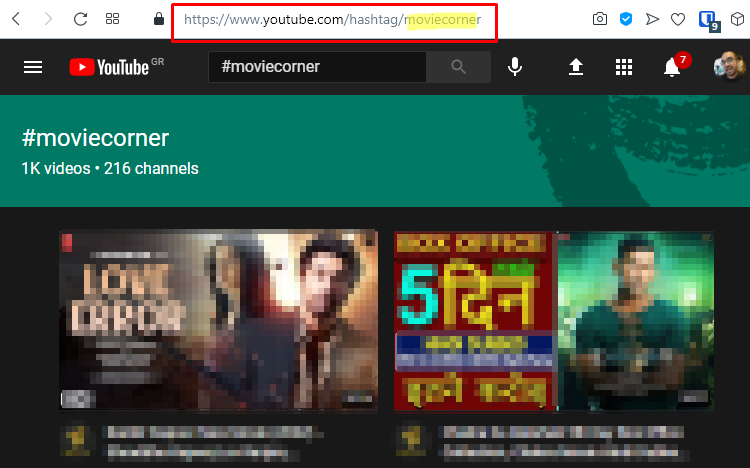Go back with the browser back arrow
The image size is (750, 468).
(x=16, y=19)
